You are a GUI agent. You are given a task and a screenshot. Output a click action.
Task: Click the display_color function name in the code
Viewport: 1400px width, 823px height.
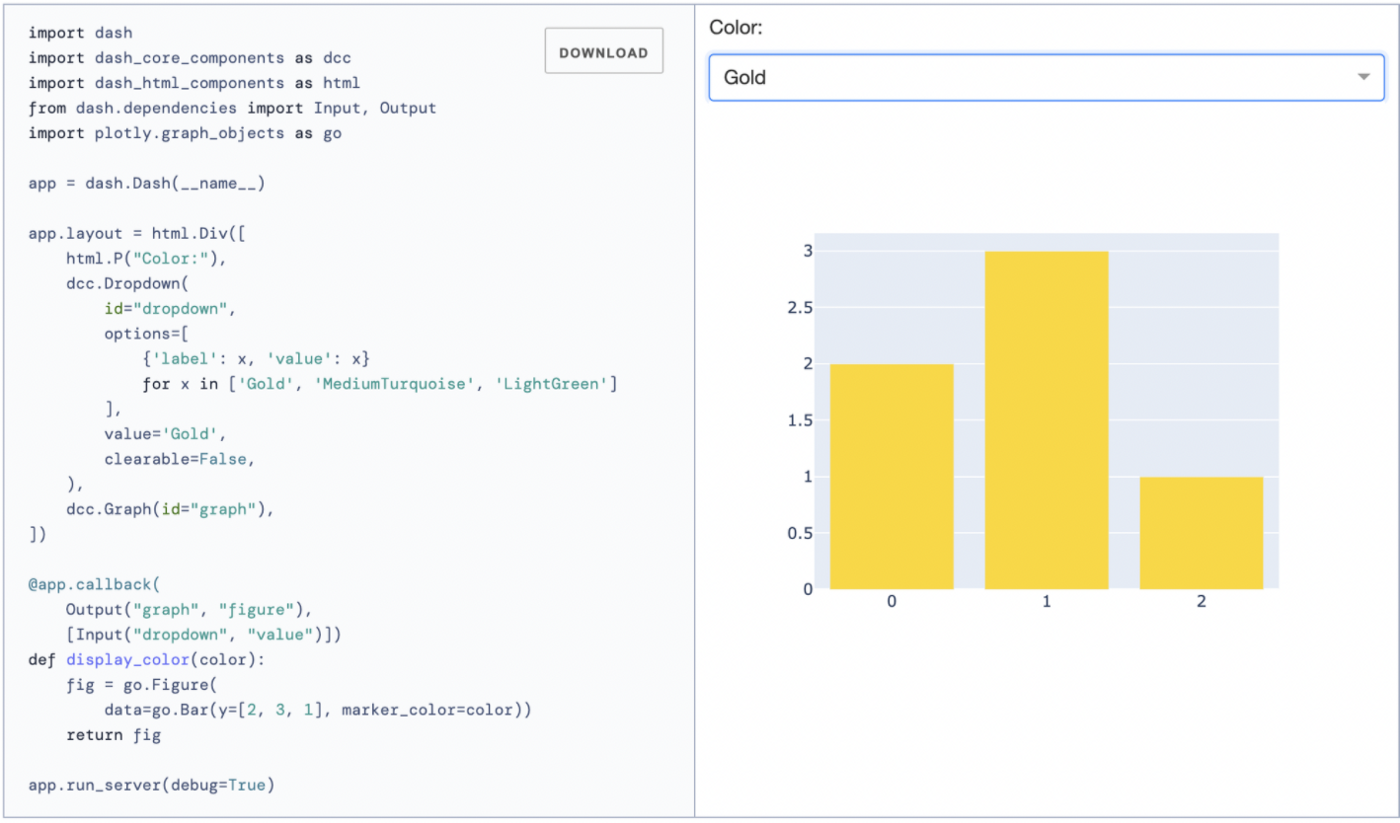pos(126,659)
